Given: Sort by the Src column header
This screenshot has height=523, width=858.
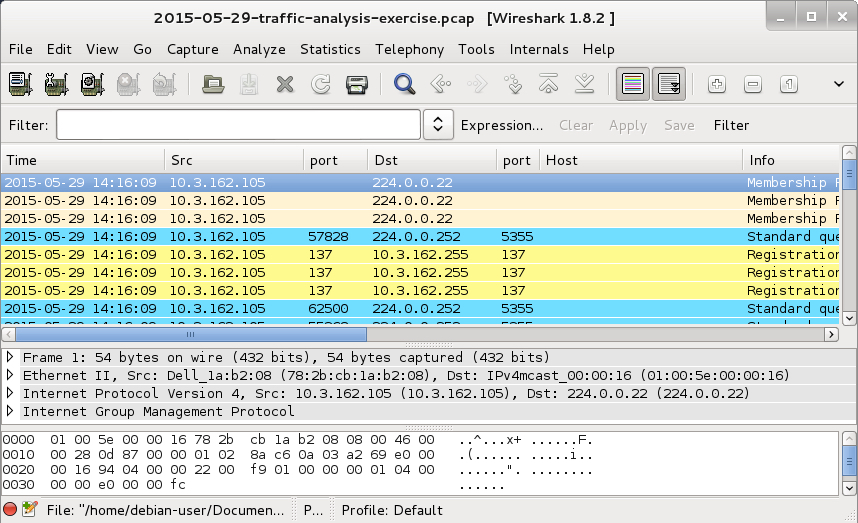Looking at the screenshot, I should click(x=234, y=160).
